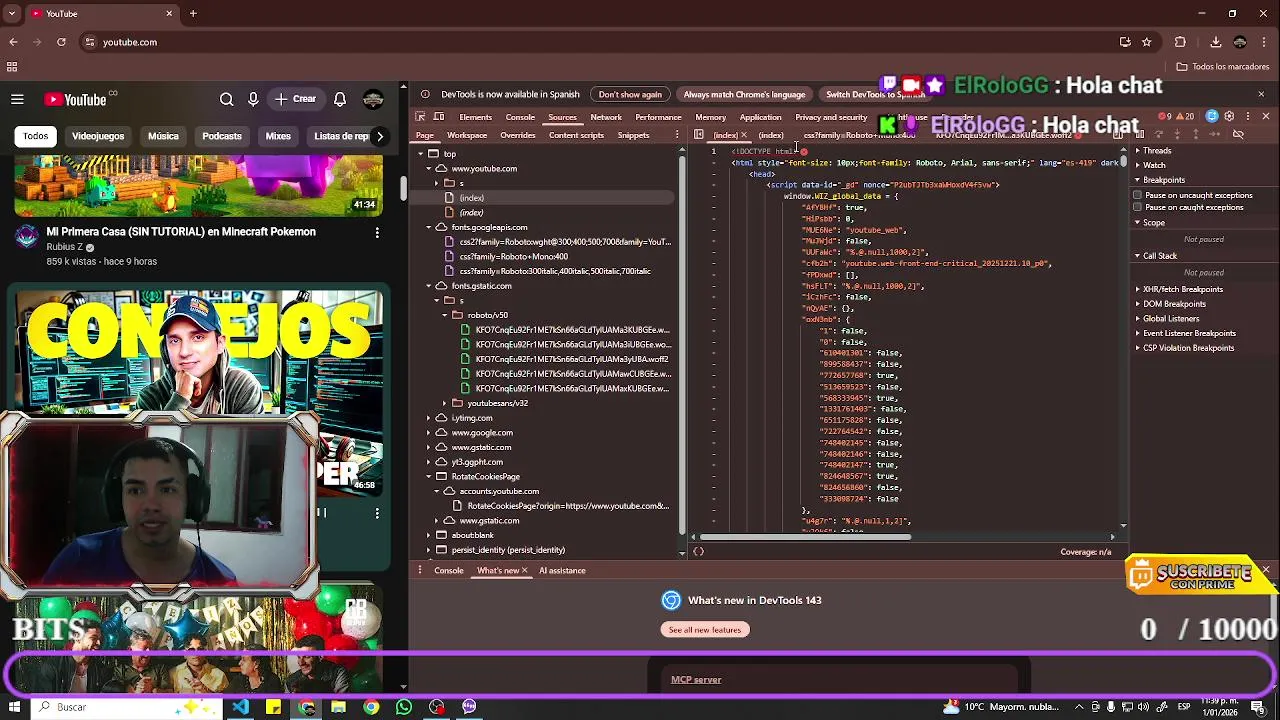
Task: Open the Application tab
Action: coord(760,117)
